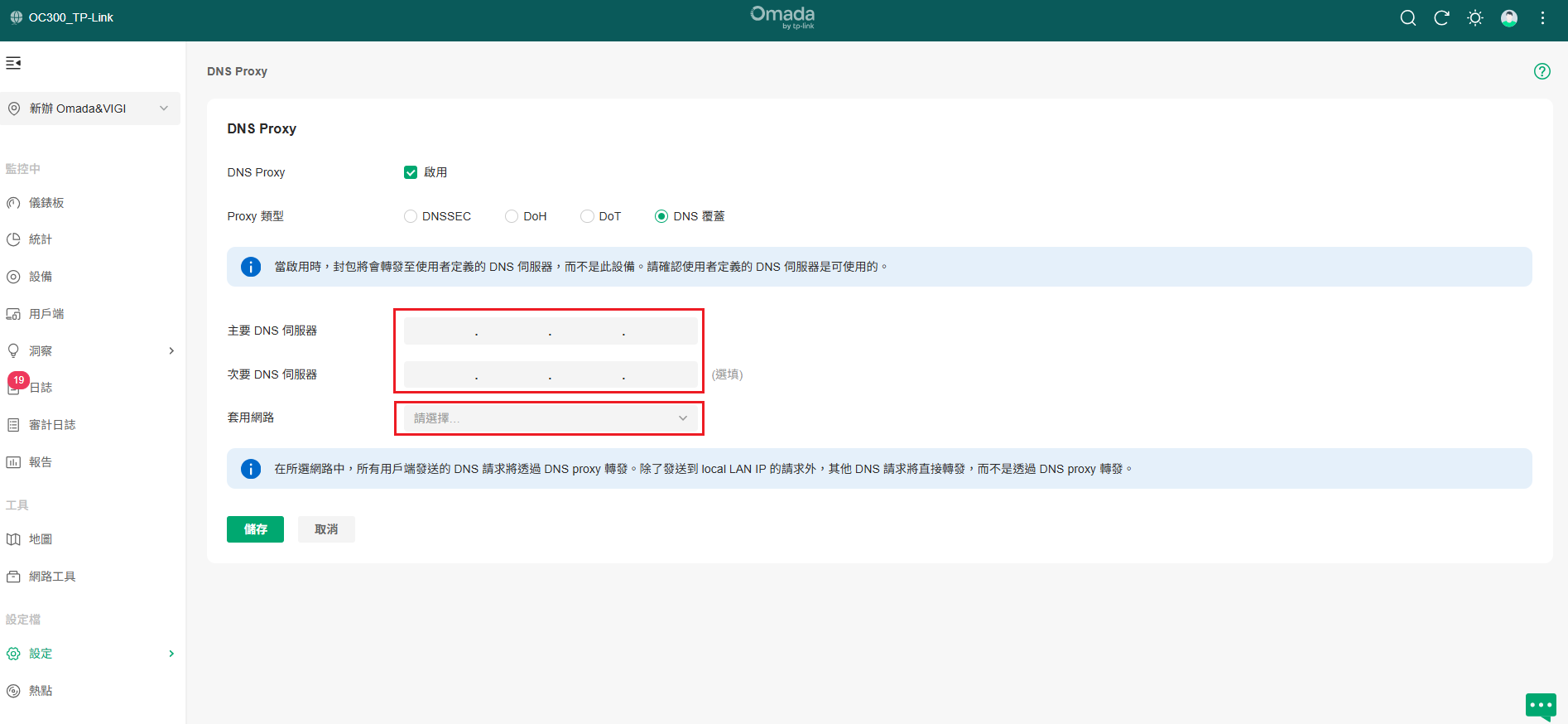
Task: Open the three-dot more options menu
Action: pyautogui.click(x=1542, y=18)
